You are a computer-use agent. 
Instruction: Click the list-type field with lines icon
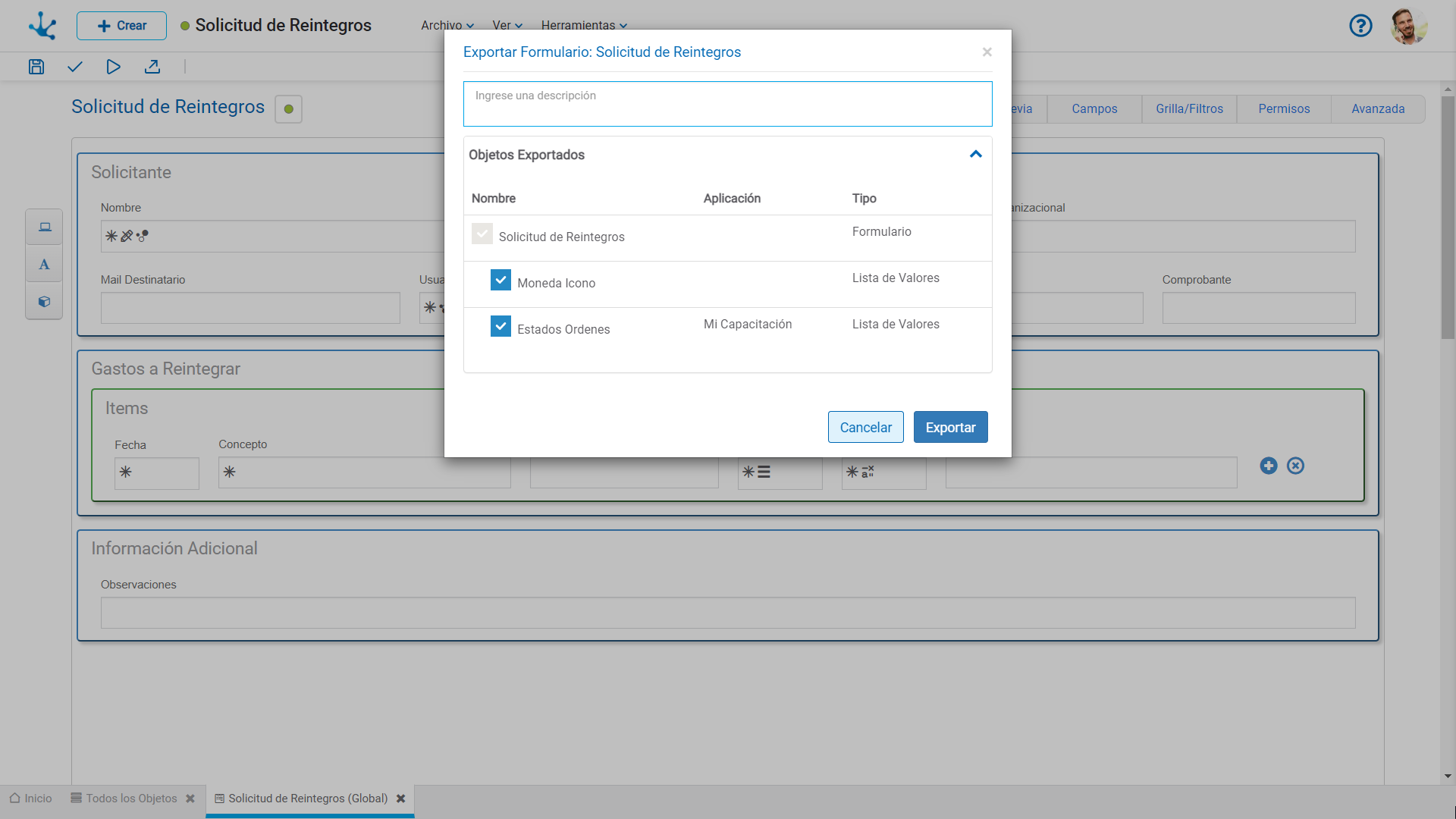click(x=780, y=472)
